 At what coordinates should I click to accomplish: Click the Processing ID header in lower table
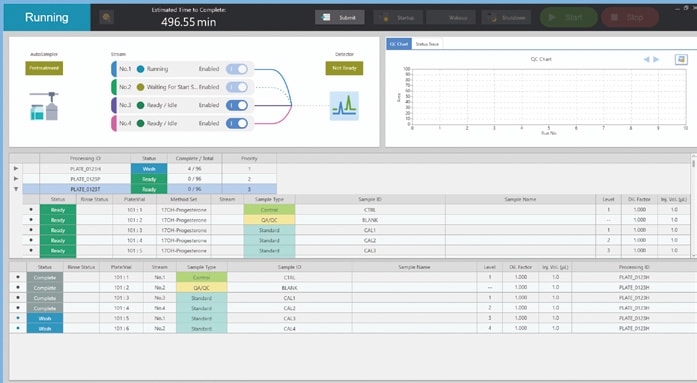[x=634, y=267]
